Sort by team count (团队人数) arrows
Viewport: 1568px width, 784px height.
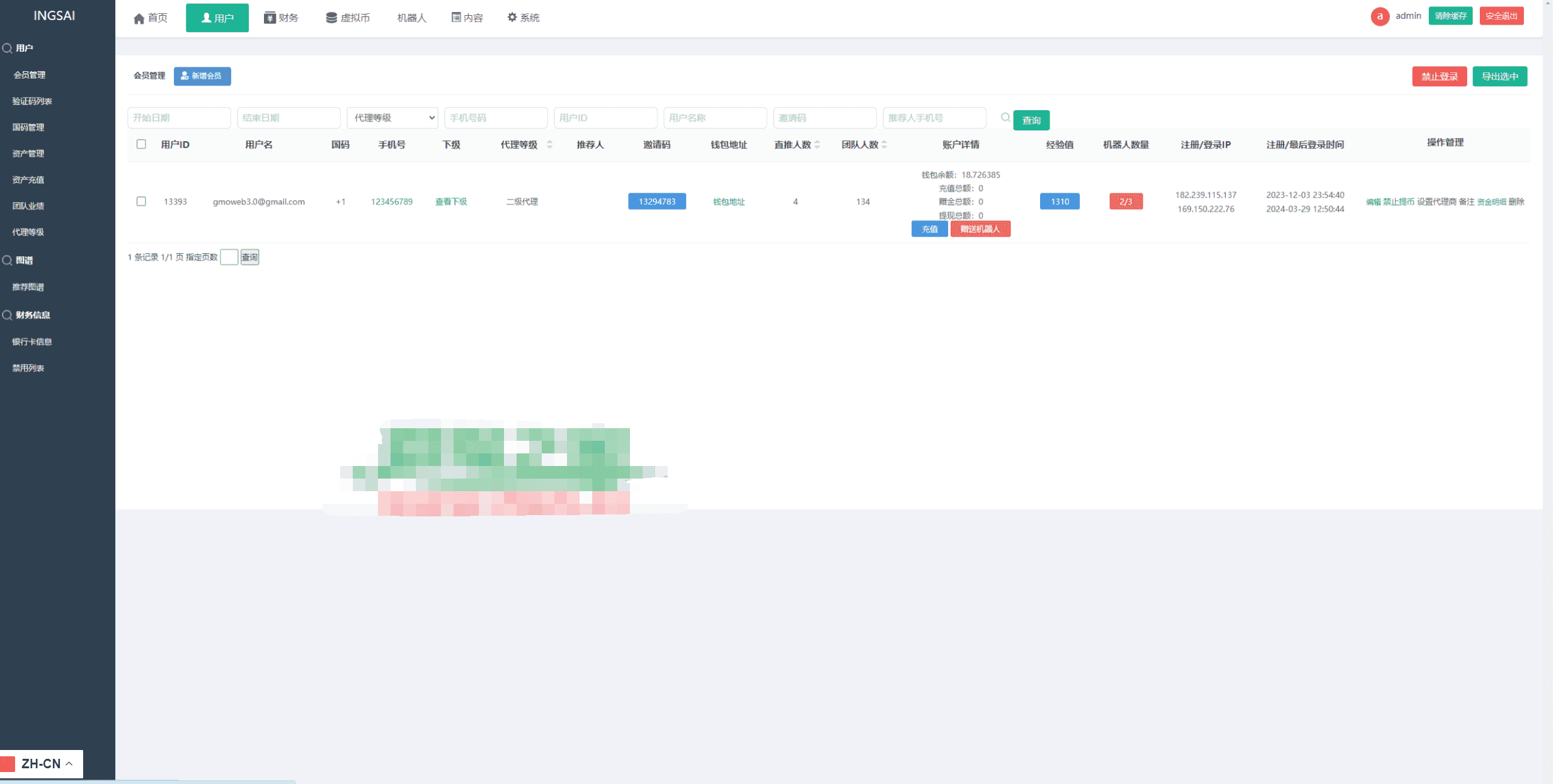[x=884, y=145]
